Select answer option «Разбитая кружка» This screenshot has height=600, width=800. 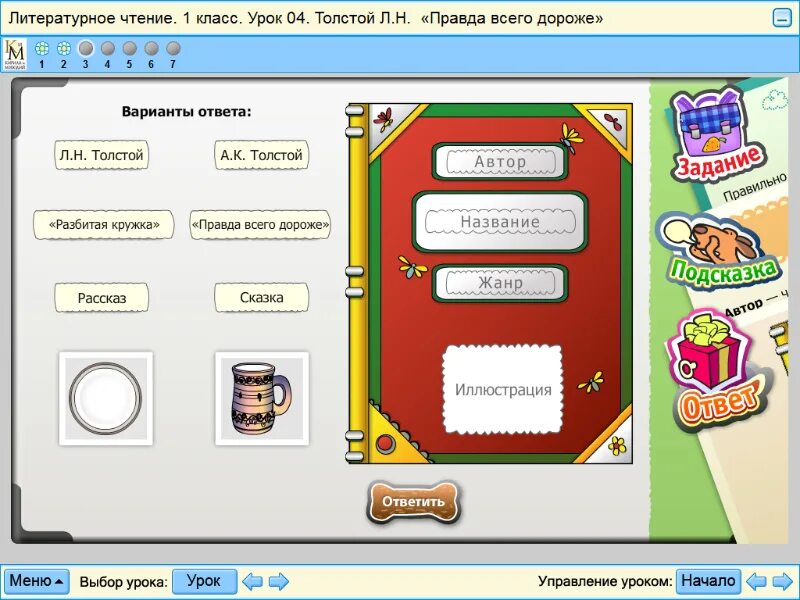click(105, 225)
